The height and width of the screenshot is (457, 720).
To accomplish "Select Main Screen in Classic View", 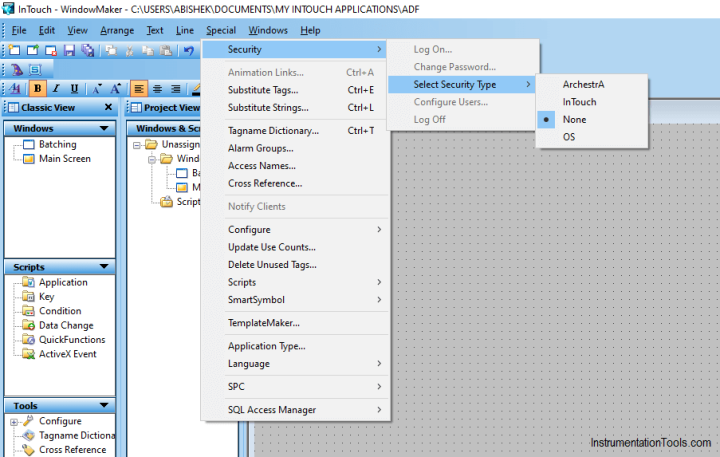I will pyautogui.click(x=65, y=159).
